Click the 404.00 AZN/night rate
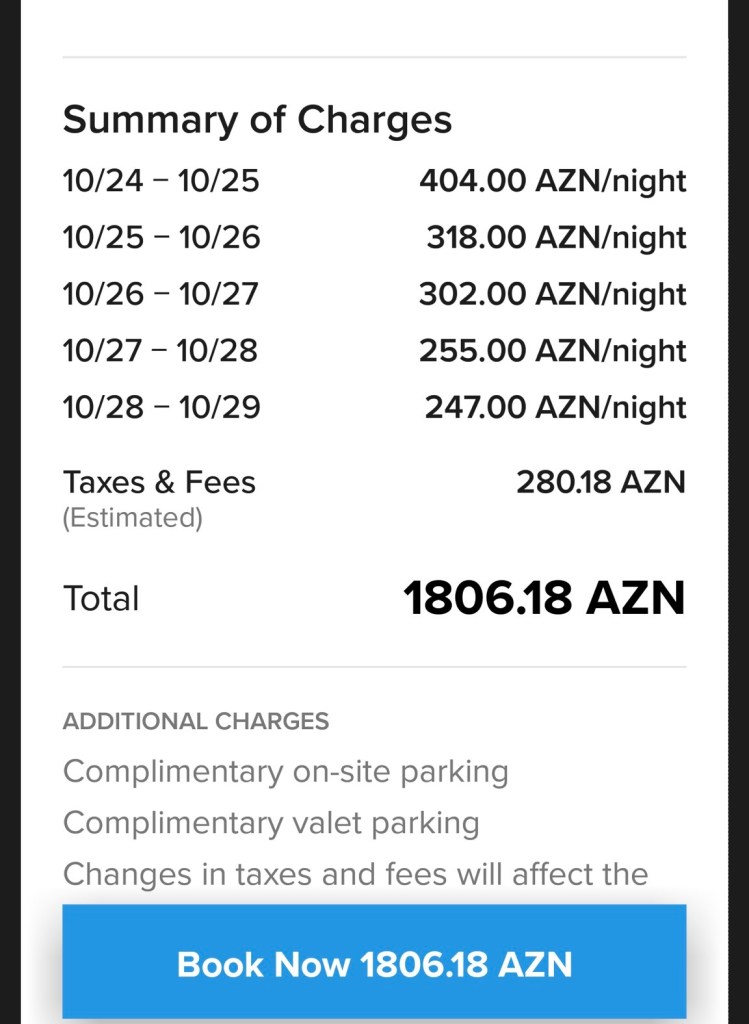This screenshot has width=749, height=1024. click(x=552, y=181)
